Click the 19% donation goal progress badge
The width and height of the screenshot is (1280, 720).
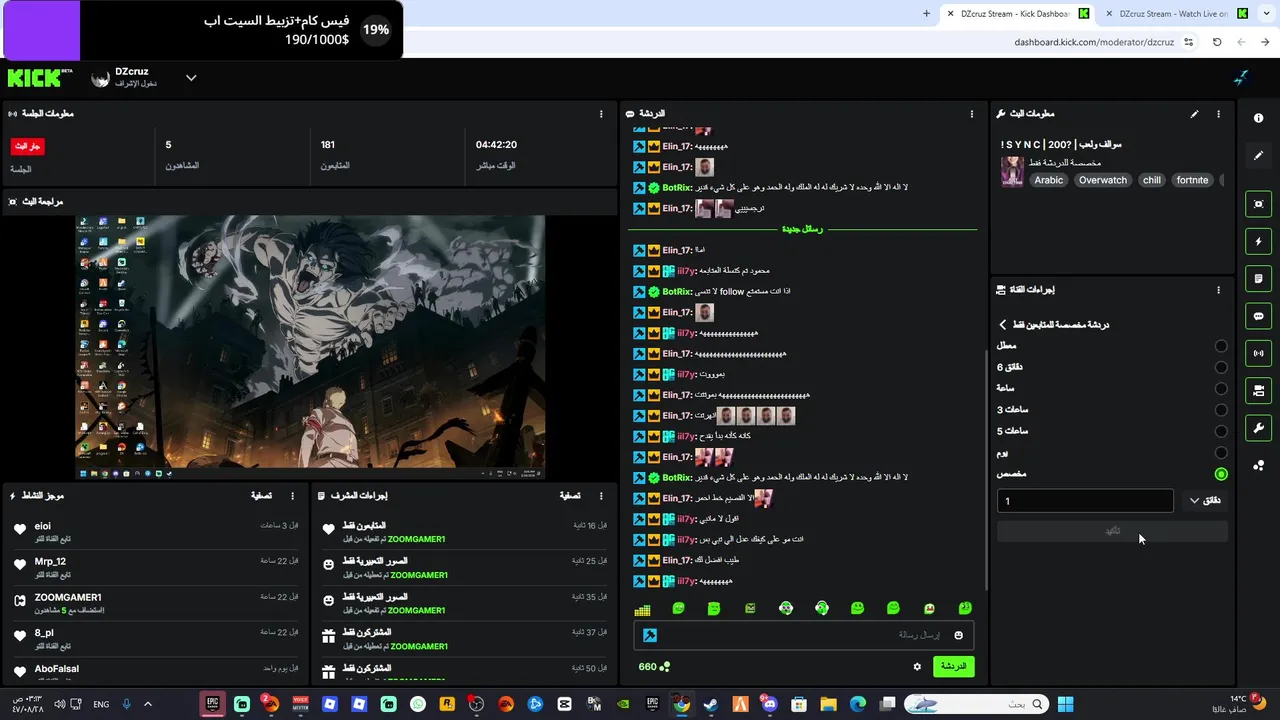click(376, 30)
